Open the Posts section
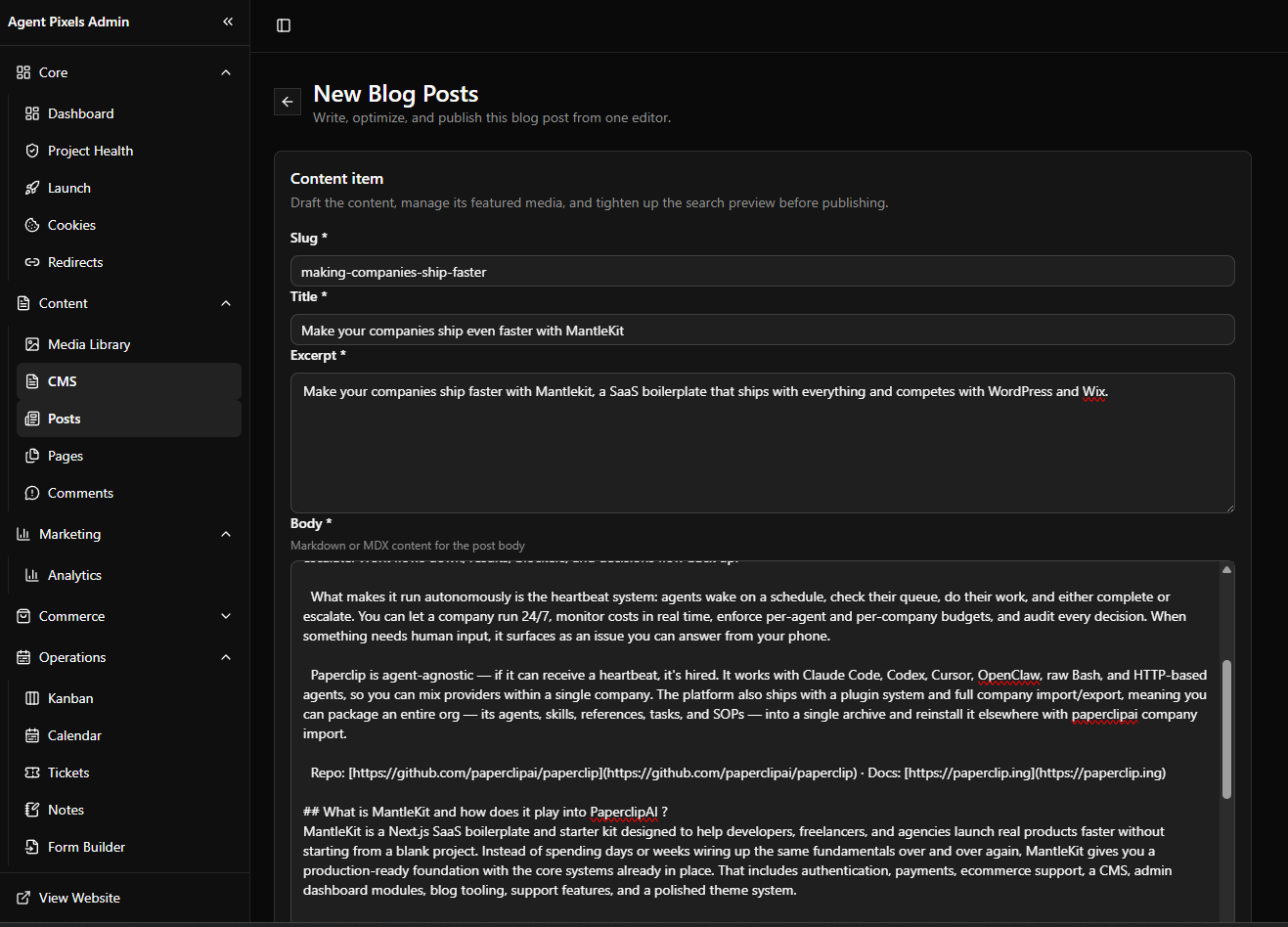Image resolution: width=1288 pixels, height=927 pixels. pos(129,419)
